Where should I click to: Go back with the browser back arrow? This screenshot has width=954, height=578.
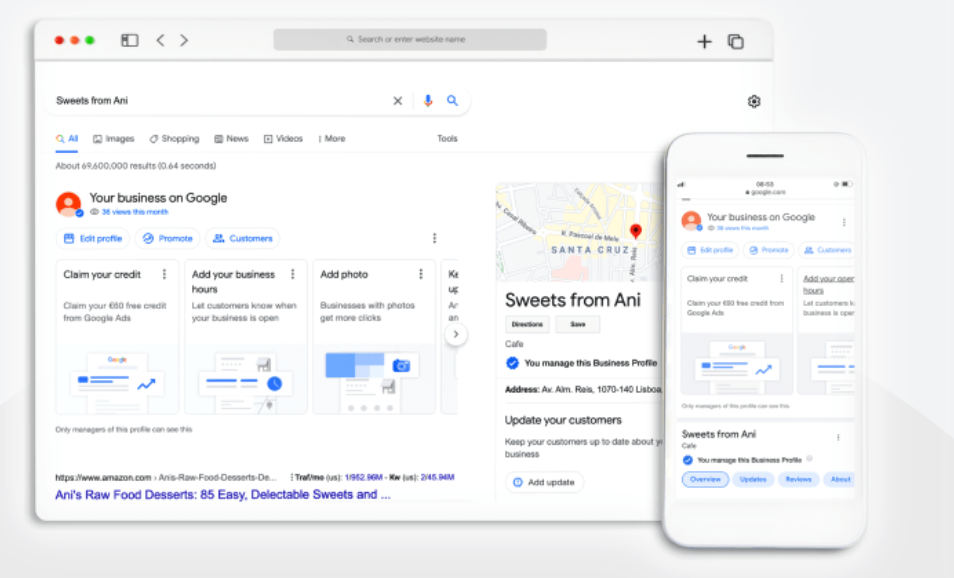click(160, 40)
